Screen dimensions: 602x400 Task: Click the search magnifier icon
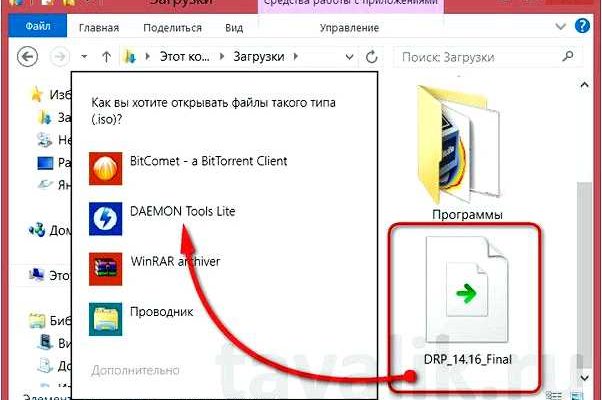click(568, 57)
